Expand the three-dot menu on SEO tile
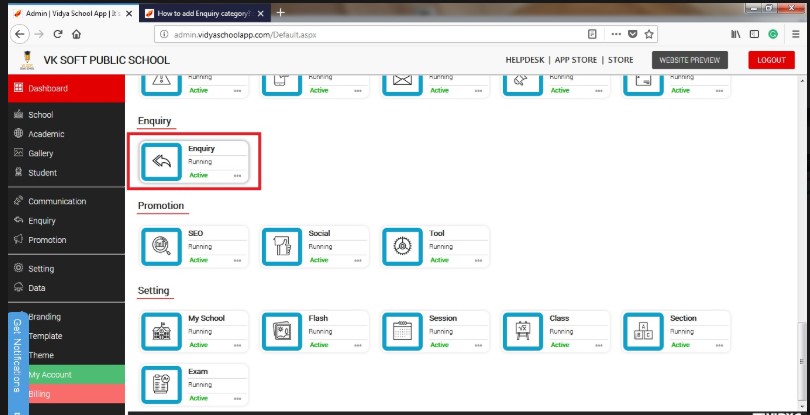The width and height of the screenshot is (810, 415). pos(237,260)
